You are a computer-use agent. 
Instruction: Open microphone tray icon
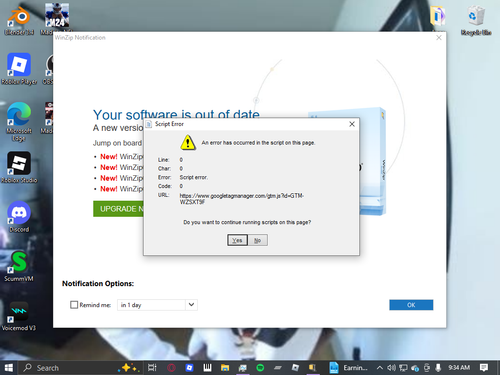(x=438, y=368)
